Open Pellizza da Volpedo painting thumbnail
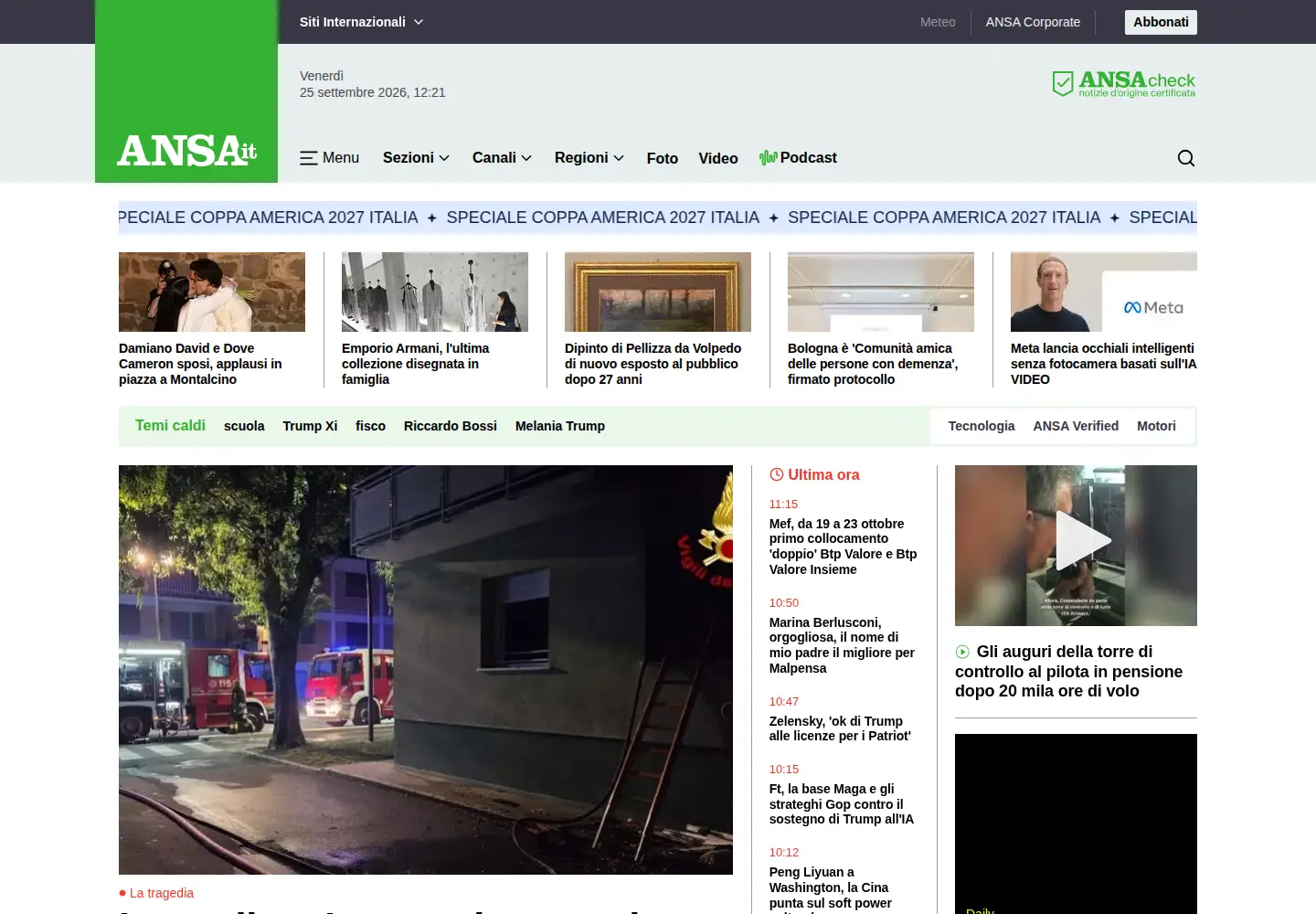1316x914 pixels. point(658,292)
